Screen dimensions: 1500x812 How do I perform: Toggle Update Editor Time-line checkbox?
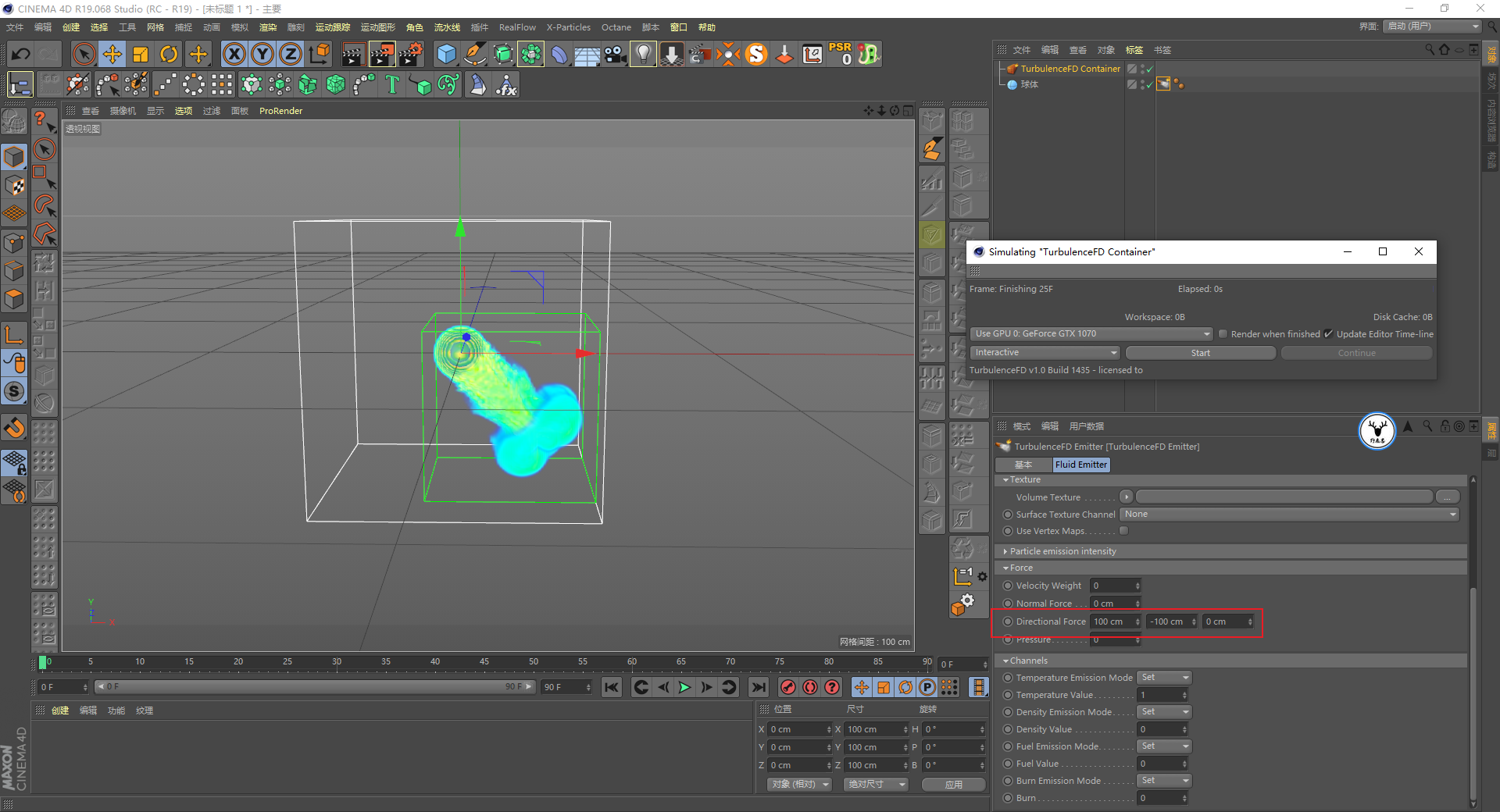coord(1328,334)
